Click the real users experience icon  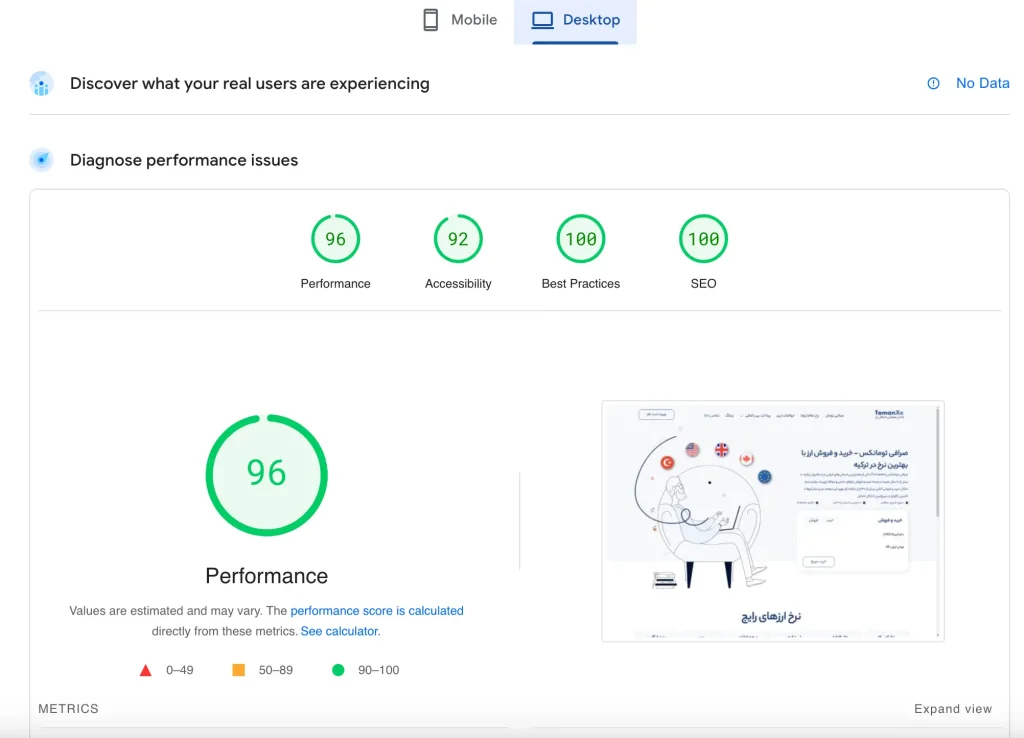click(41, 84)
